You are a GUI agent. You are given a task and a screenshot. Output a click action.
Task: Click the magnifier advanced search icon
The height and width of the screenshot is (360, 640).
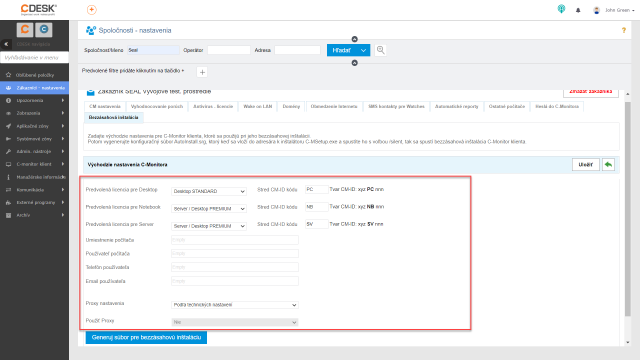click(x=380, y=50)
